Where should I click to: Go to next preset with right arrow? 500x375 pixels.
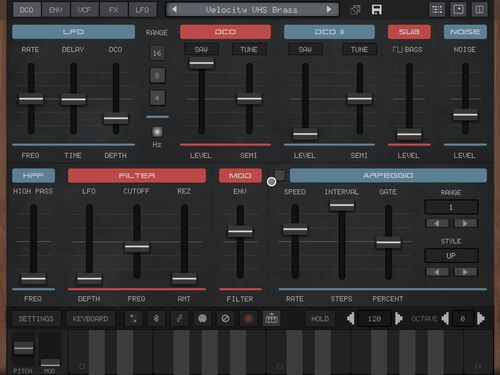click(x=329, y=9)
